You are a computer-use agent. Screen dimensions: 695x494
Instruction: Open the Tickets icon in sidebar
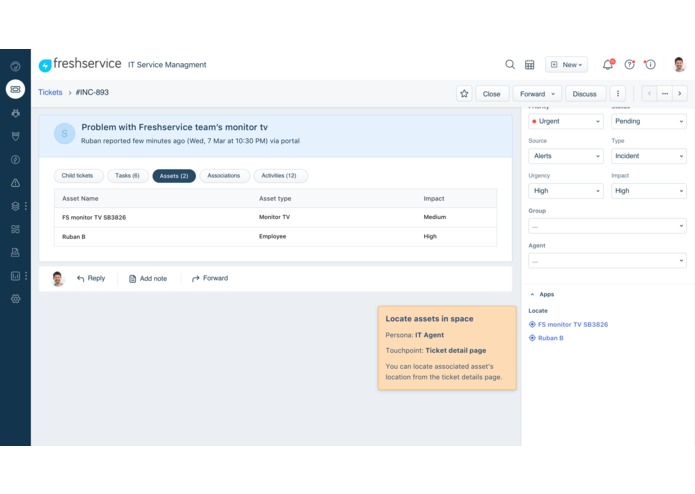[15, 89]
